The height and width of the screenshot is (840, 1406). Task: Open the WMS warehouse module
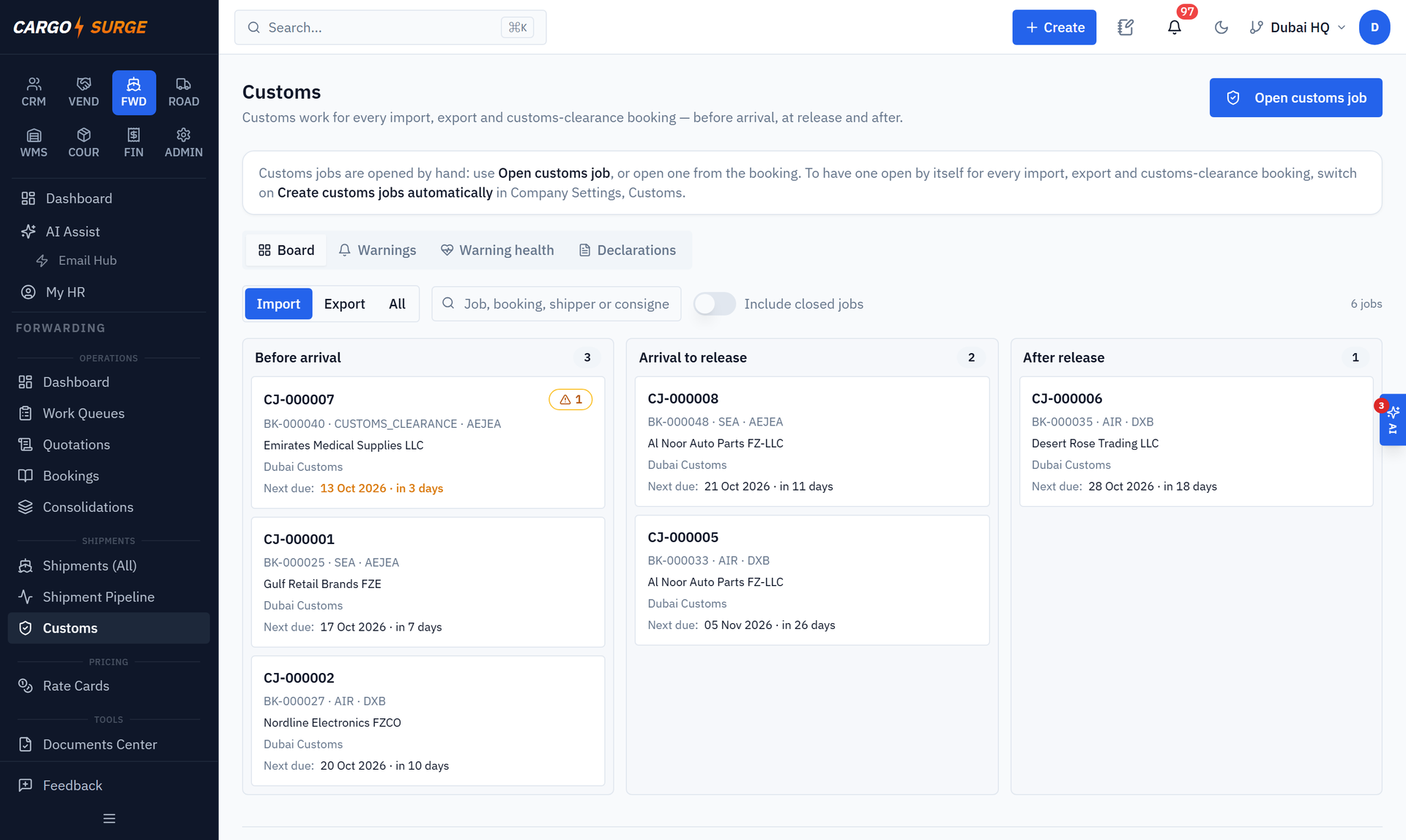[34, 143]
